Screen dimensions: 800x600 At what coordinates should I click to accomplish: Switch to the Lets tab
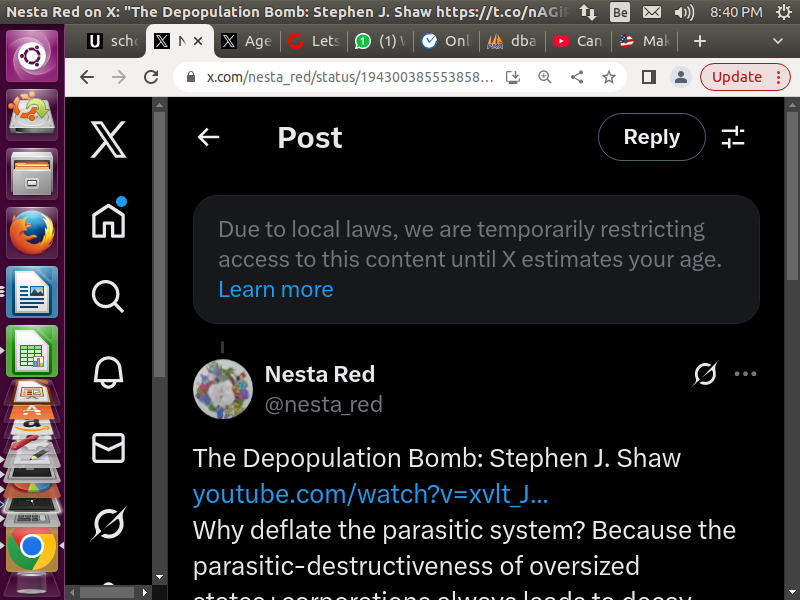click(314, 41)
